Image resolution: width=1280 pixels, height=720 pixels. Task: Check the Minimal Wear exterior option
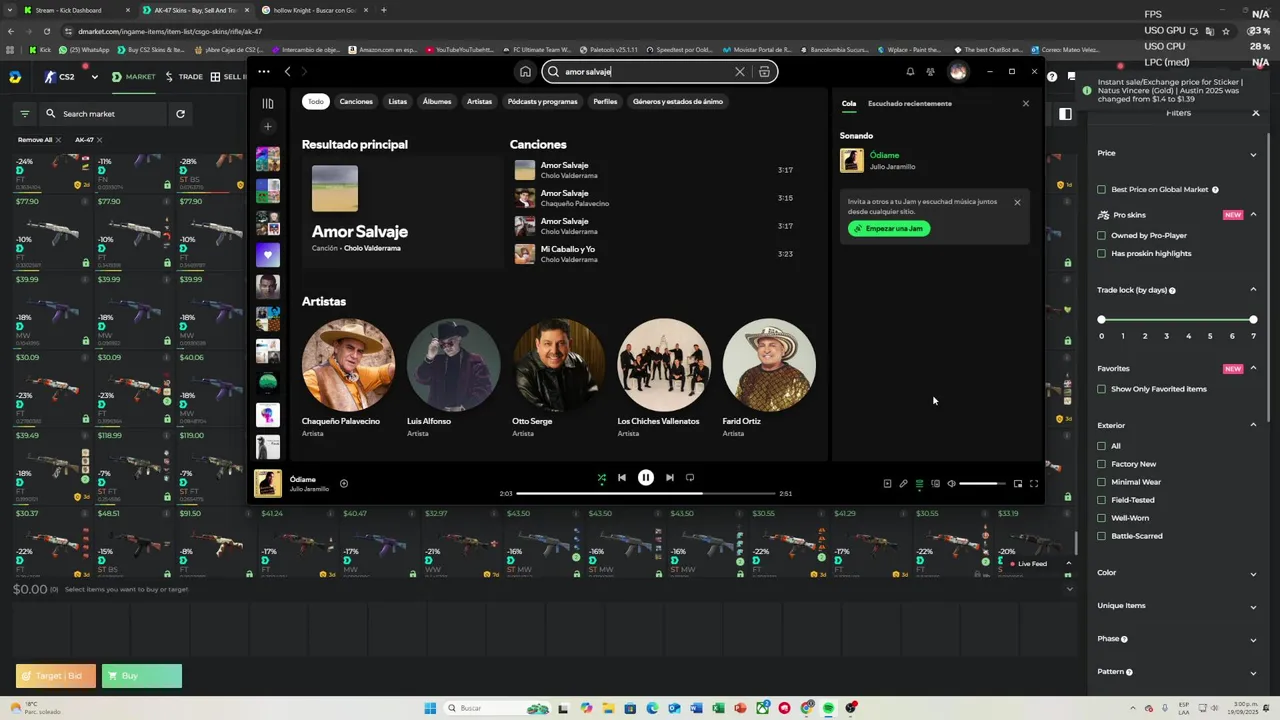[1102, 482]
